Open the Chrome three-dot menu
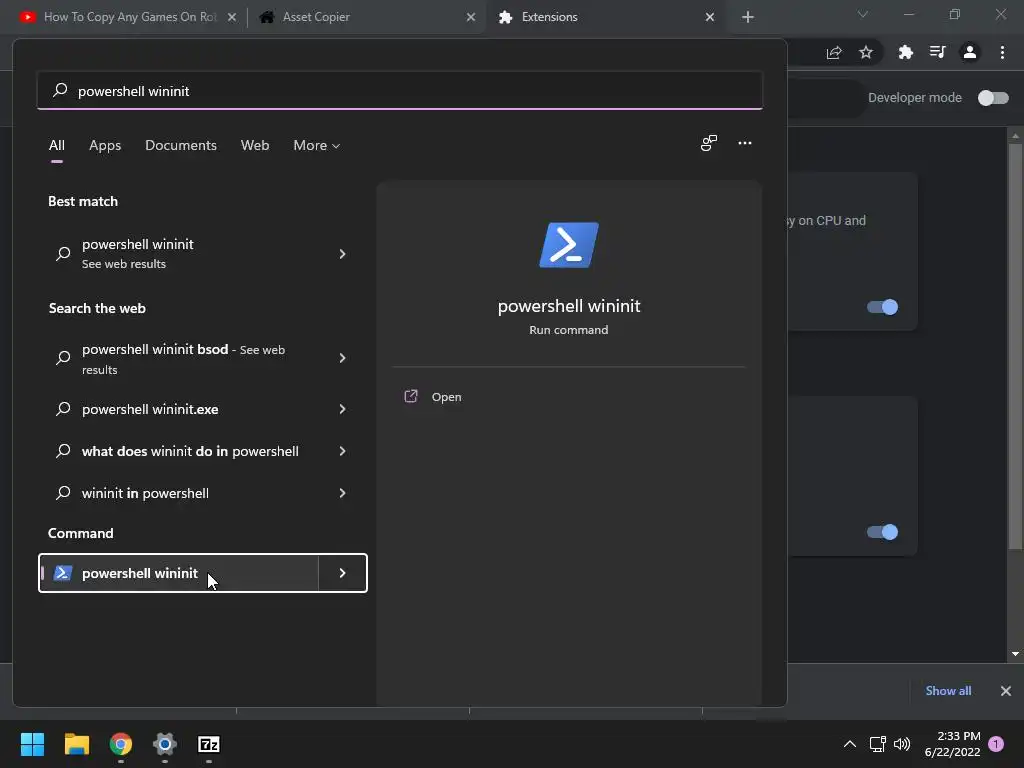The height and width of the screenshot is (768, 1024). pyautogui.click(x=1002, y=52)
